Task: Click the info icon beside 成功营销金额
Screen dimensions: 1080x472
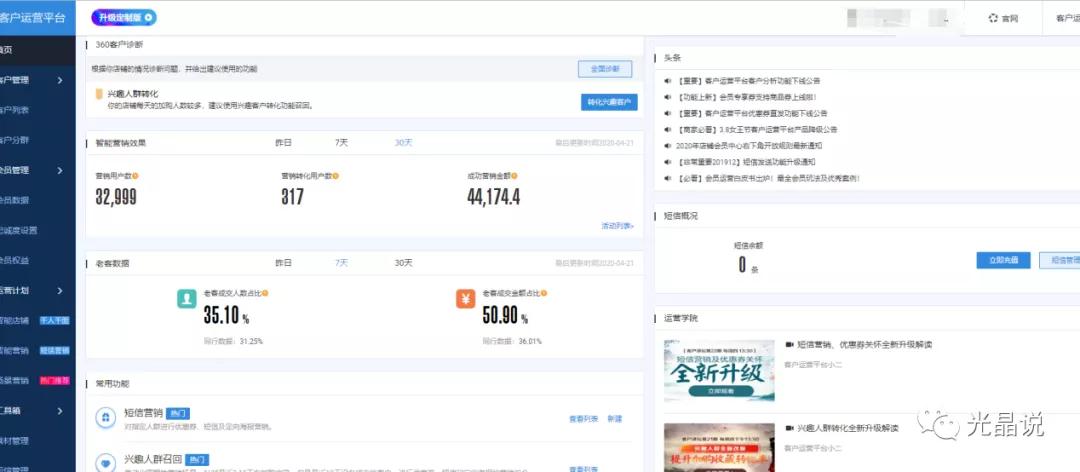Action: point(515,176)
